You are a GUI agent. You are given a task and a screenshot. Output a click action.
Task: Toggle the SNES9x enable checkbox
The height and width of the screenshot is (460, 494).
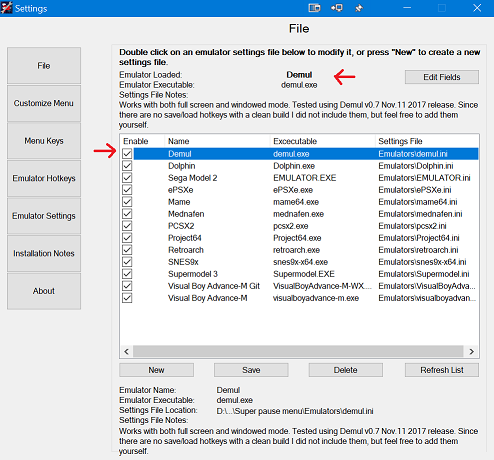point(127,262)
